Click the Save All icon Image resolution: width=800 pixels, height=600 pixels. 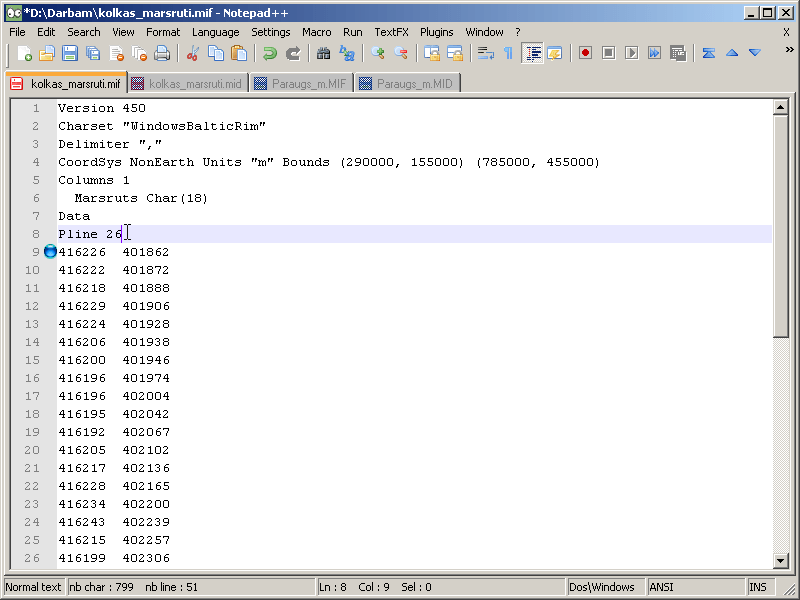click(x=93, y=53)
